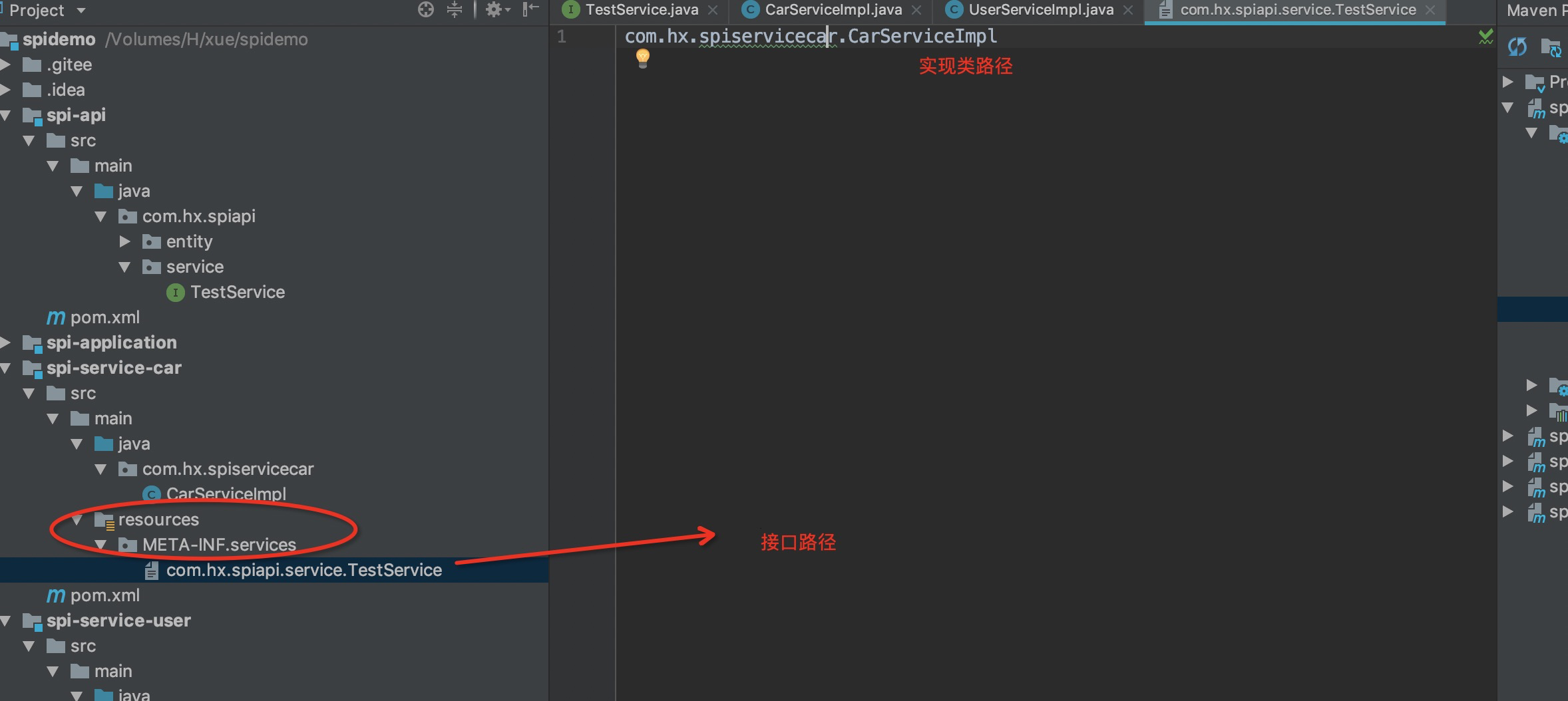1568x701 pixels.
Task: Select the CarServiceImpl class in the tree
Action: [226, 494]
